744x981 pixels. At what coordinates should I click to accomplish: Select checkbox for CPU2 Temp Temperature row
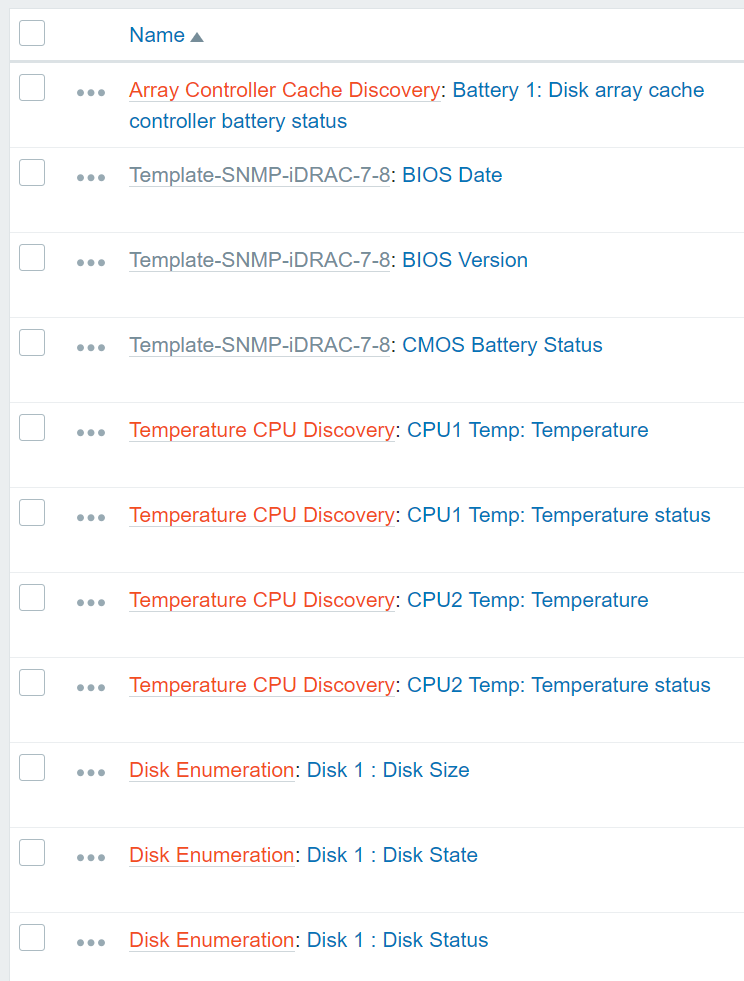pos(32,598)
